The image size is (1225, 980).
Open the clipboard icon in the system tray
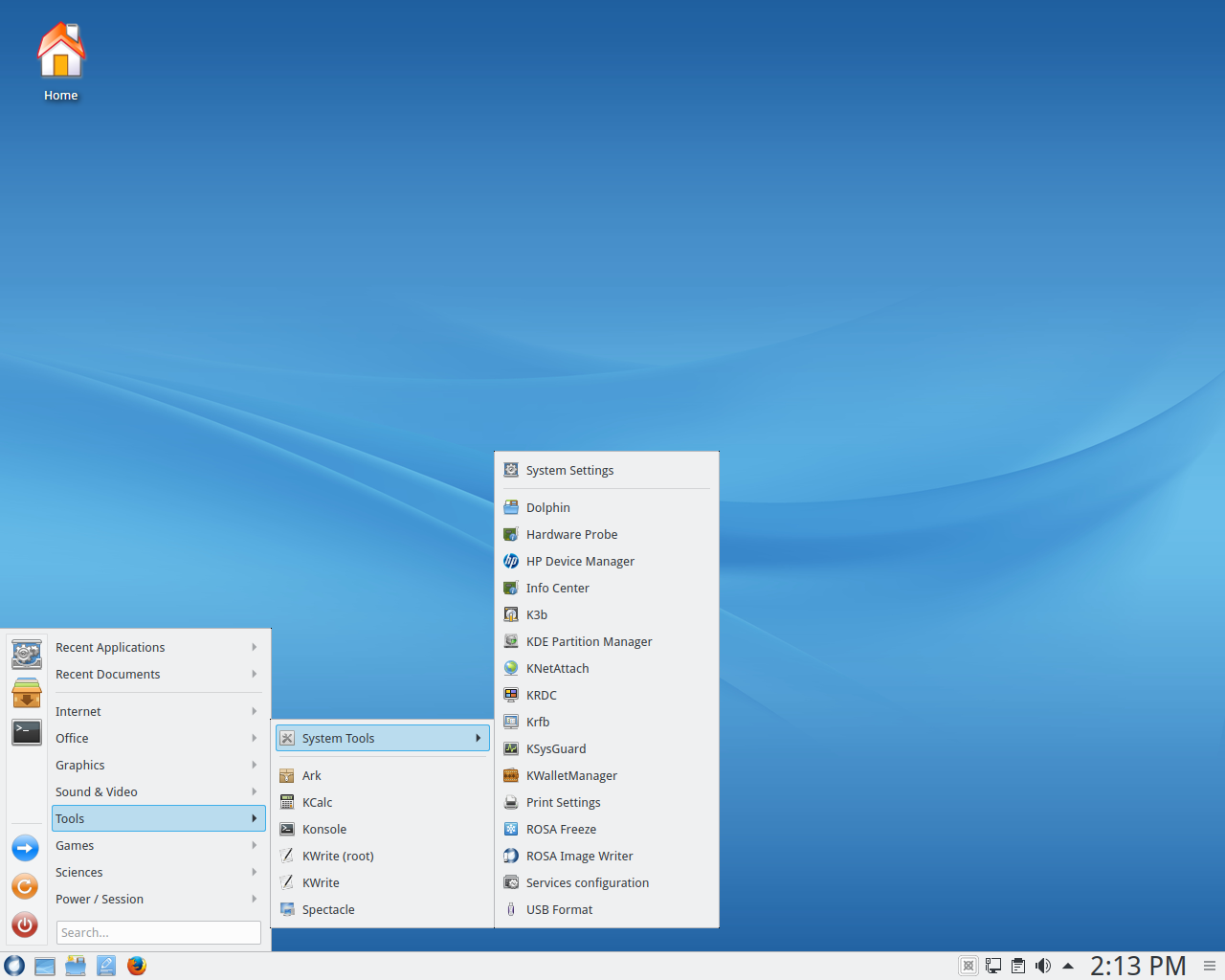click(1018, 966)
